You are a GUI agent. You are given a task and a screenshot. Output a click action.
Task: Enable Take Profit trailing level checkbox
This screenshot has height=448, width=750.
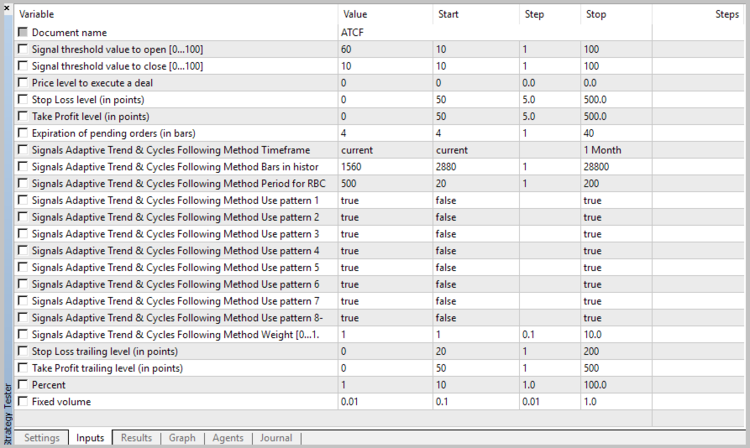(x=22, y=368)
